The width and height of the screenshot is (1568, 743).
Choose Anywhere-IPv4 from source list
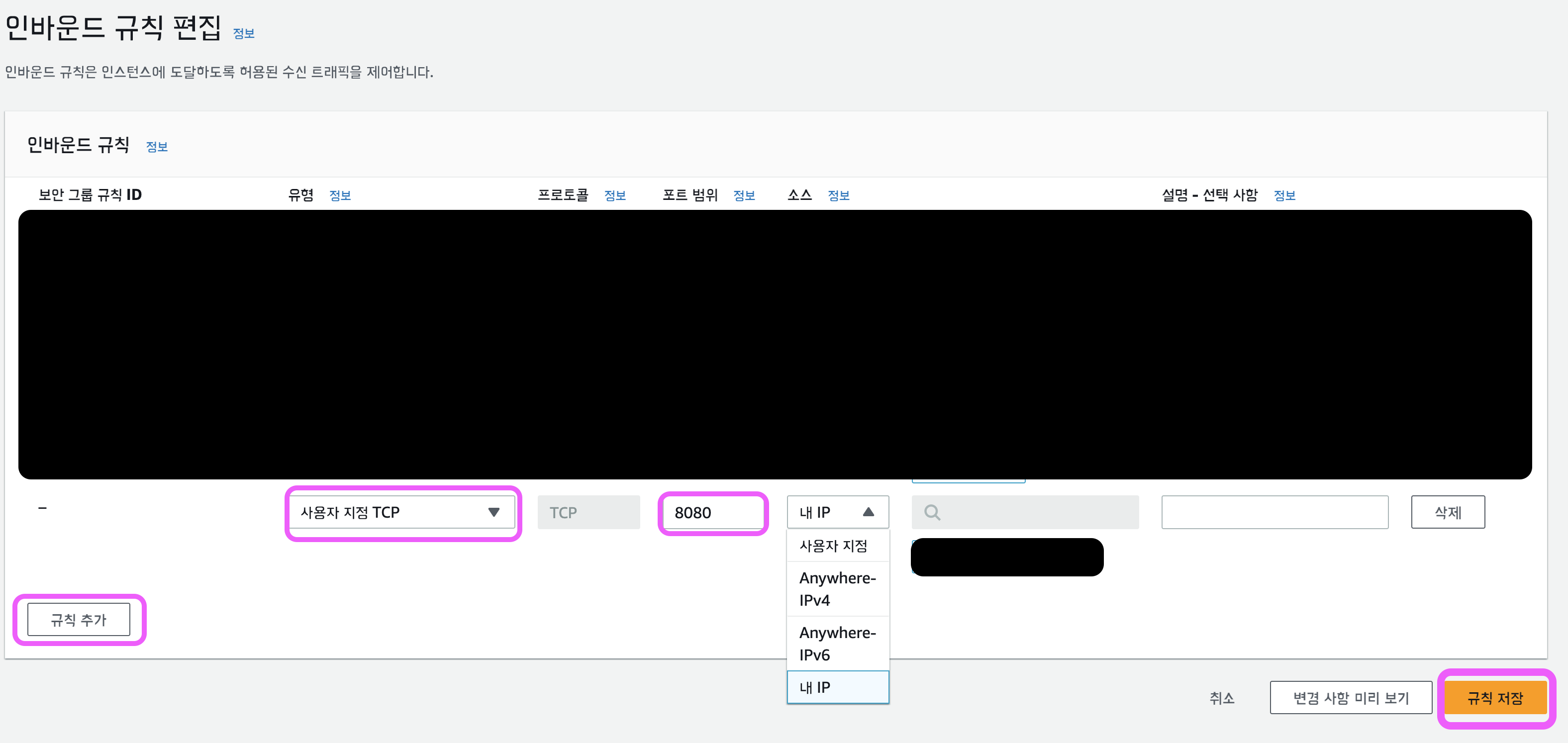837,588
